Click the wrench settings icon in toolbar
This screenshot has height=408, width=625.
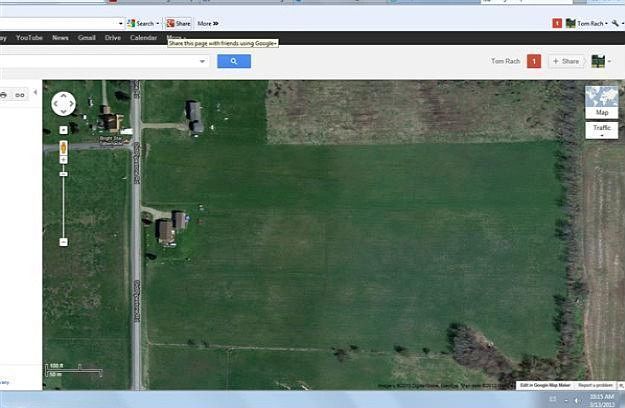pyautogui.click(x=616, y=23)
